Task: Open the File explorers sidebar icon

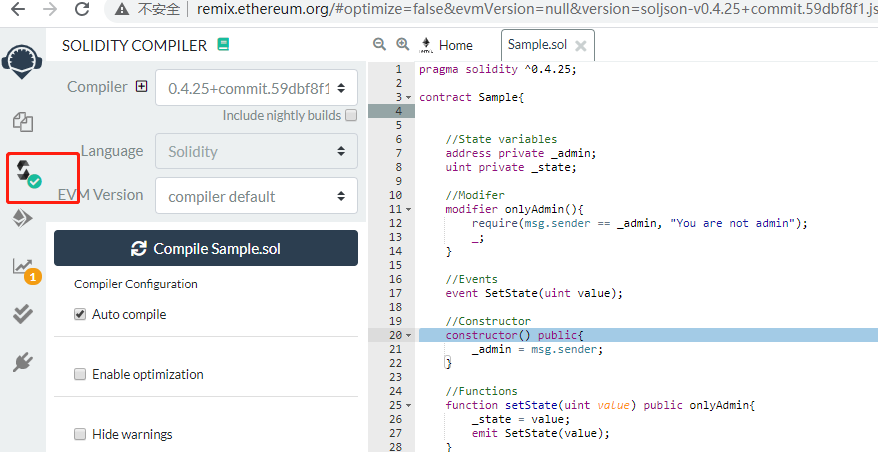Action: [23, 122]
